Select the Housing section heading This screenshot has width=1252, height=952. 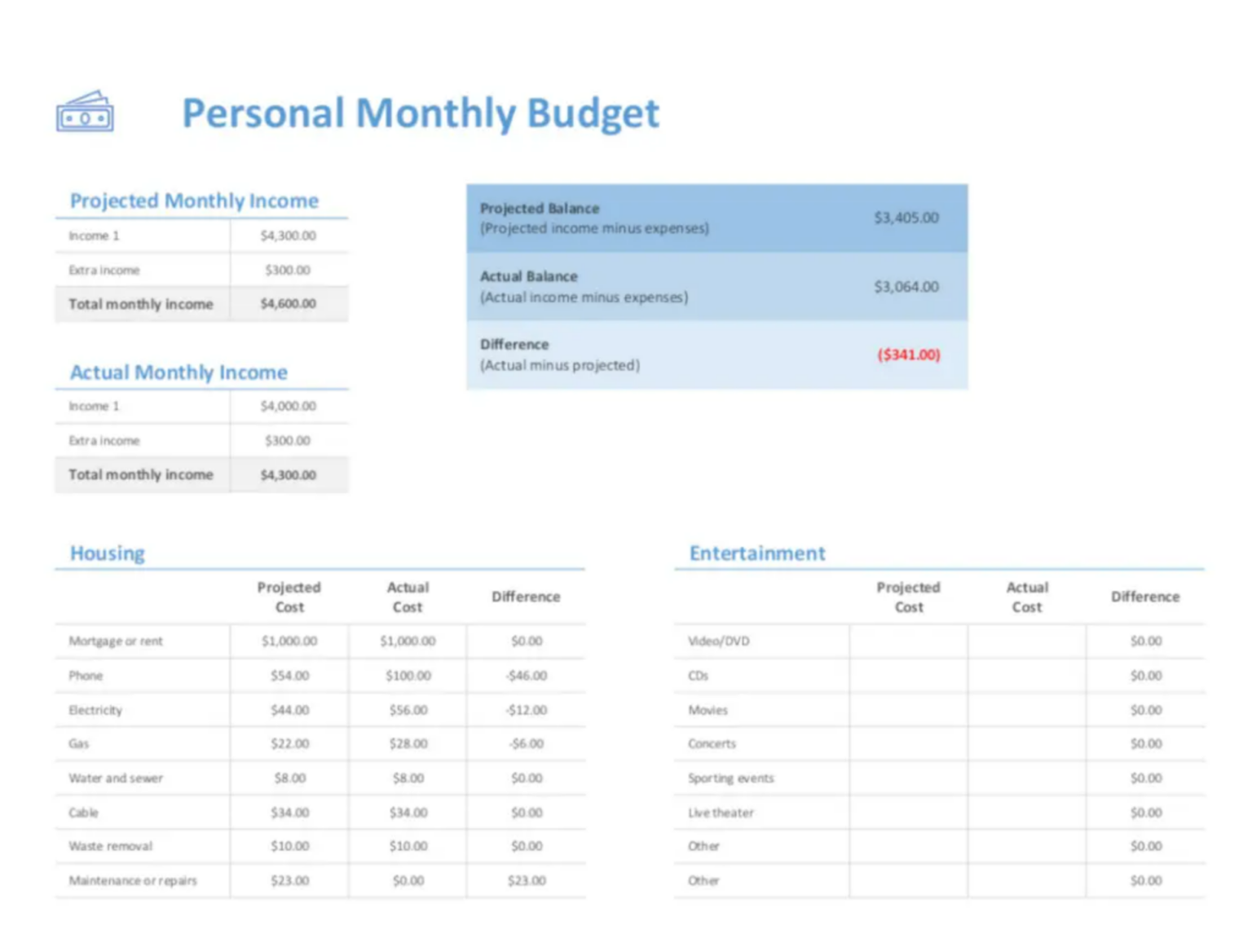(107, 553)
